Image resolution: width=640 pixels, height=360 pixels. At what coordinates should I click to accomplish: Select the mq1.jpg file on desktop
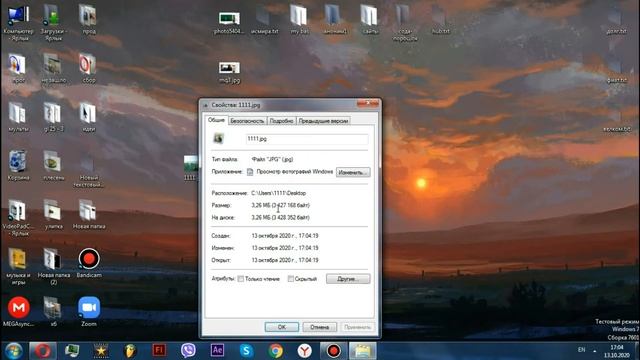click(229, 68)
